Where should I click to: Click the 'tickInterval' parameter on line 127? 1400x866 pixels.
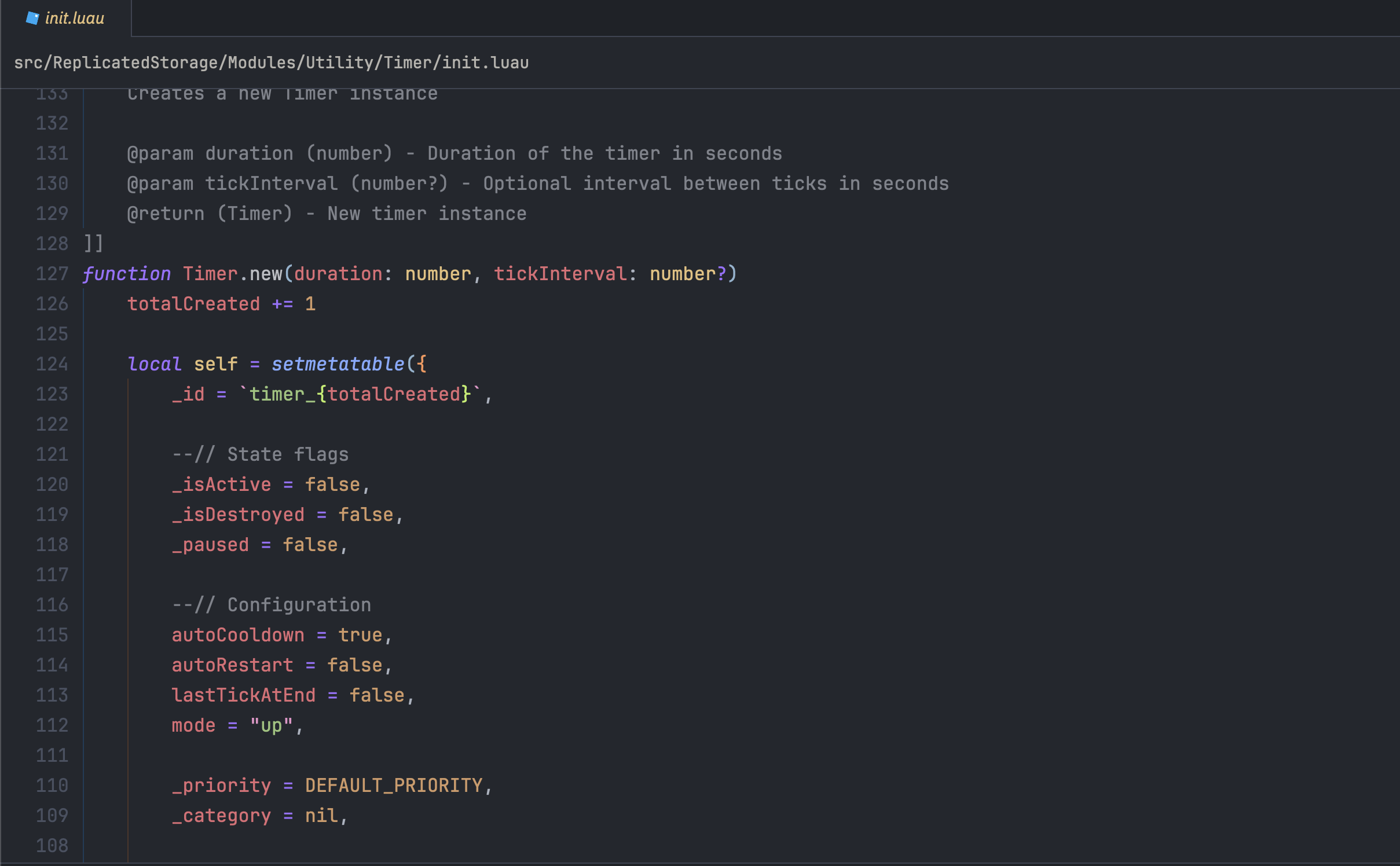coord(560,274)
